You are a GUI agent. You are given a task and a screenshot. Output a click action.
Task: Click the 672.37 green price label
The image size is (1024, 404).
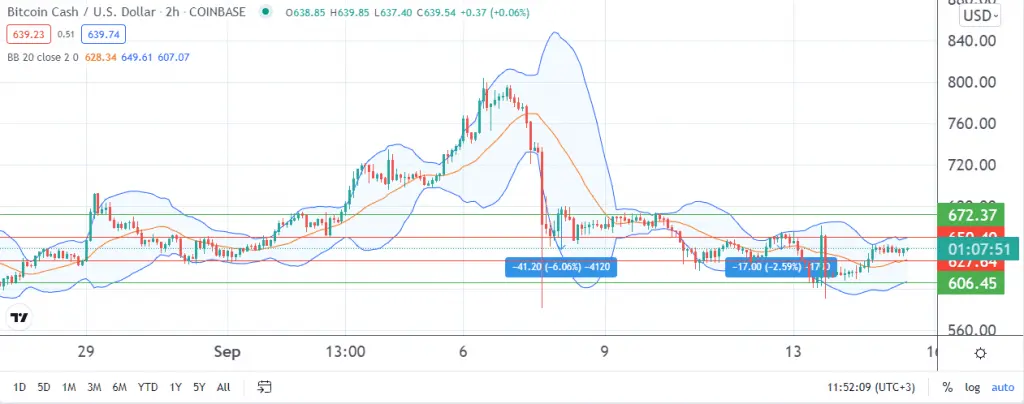[x=970, y=214]
